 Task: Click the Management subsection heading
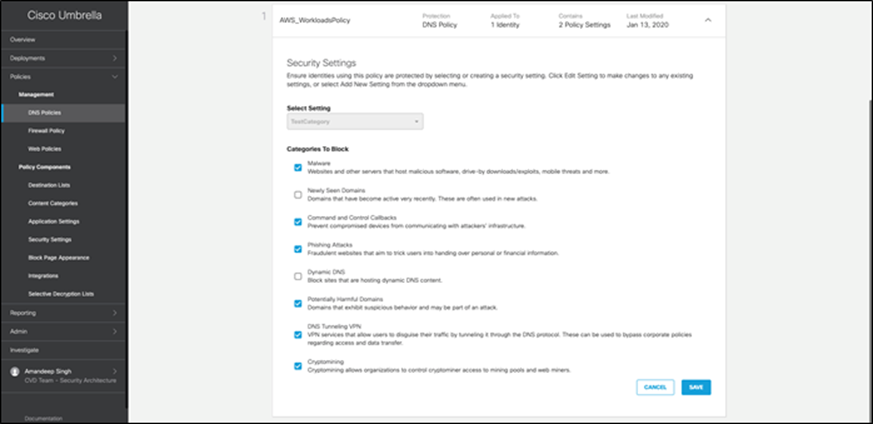36,95
